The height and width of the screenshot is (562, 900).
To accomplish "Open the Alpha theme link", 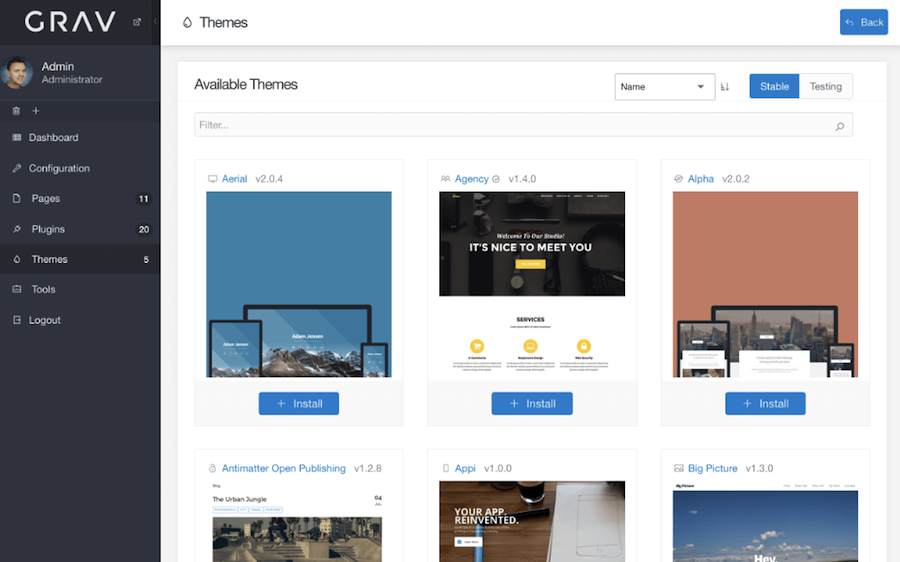I will point(701,179).
